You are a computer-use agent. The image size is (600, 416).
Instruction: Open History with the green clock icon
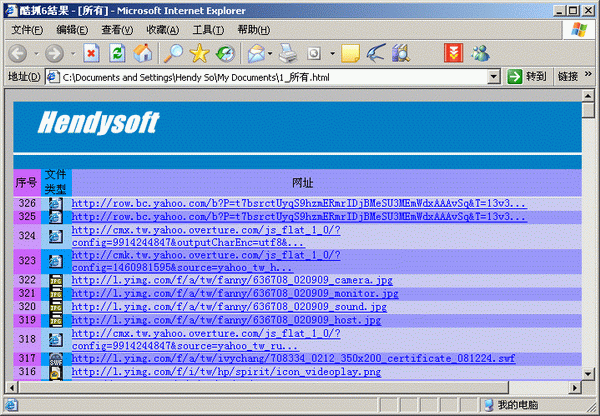pos(225,54)
